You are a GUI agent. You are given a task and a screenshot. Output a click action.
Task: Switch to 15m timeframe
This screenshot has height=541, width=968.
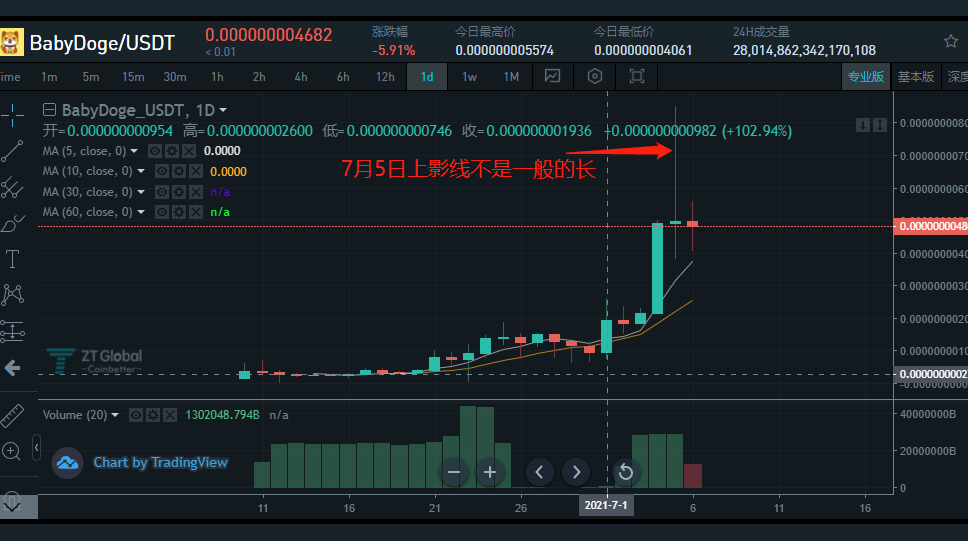133,77
